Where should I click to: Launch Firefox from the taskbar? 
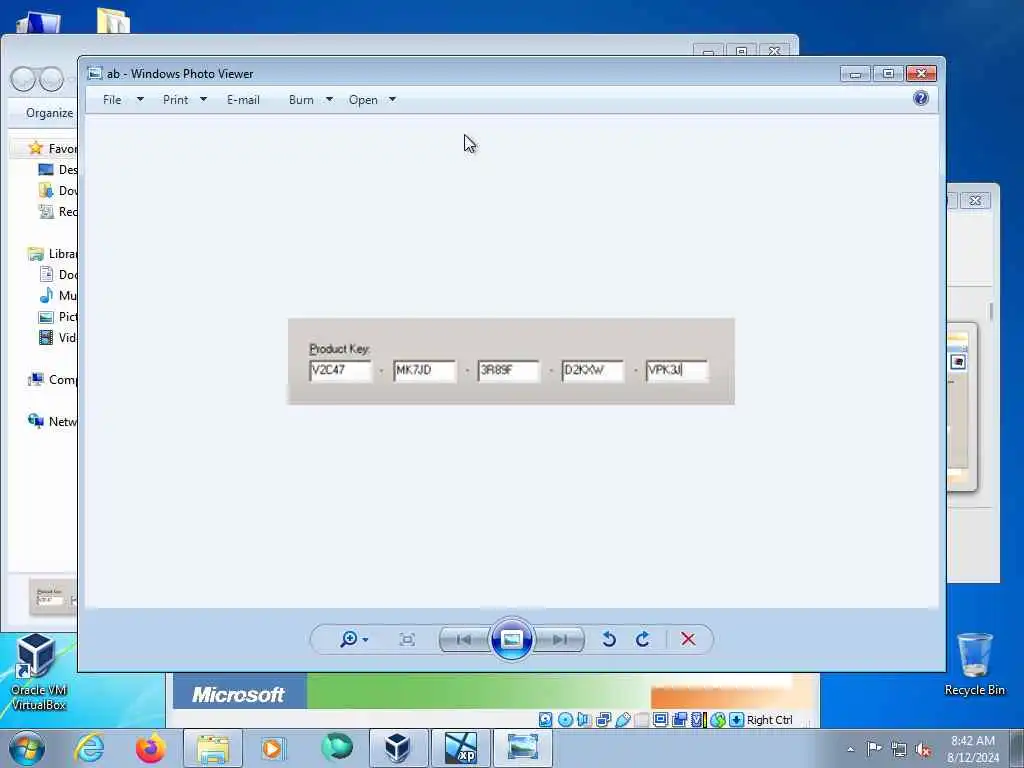(150, 748)
